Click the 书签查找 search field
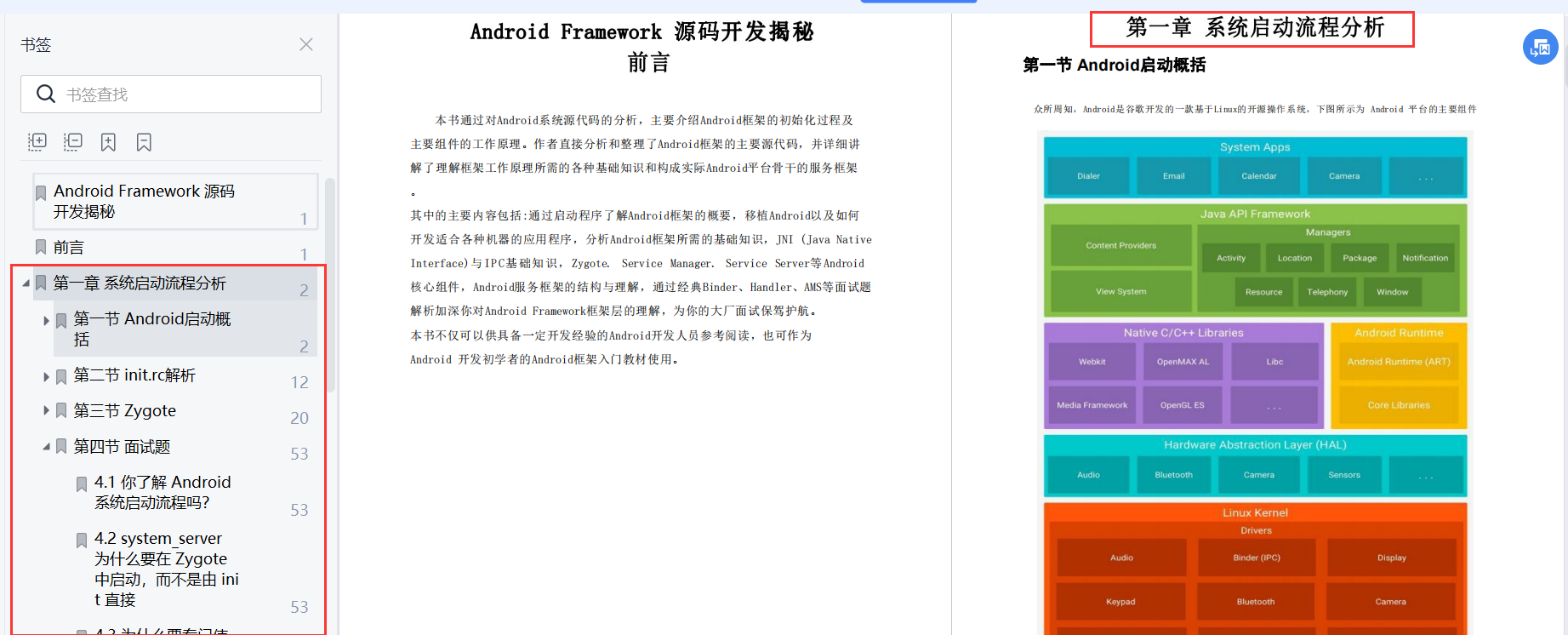 171,94
